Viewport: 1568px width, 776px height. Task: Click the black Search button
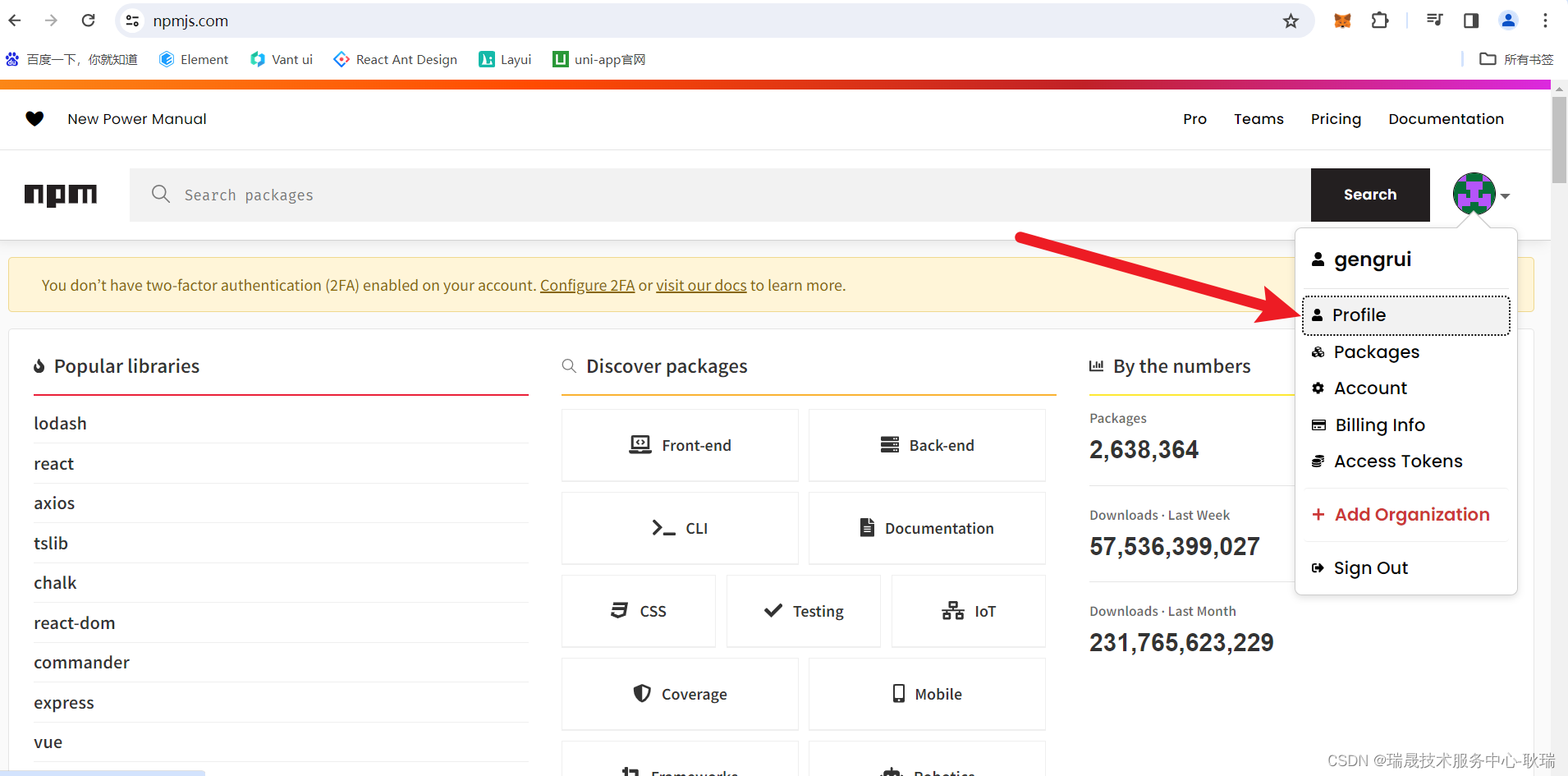(1370, 195)
